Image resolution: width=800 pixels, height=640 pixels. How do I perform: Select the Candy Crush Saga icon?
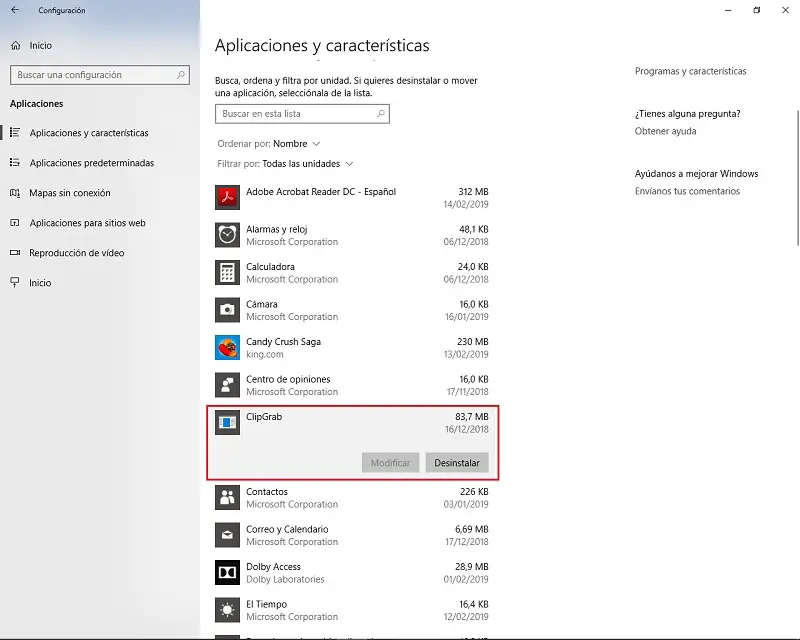click(228, 348)
